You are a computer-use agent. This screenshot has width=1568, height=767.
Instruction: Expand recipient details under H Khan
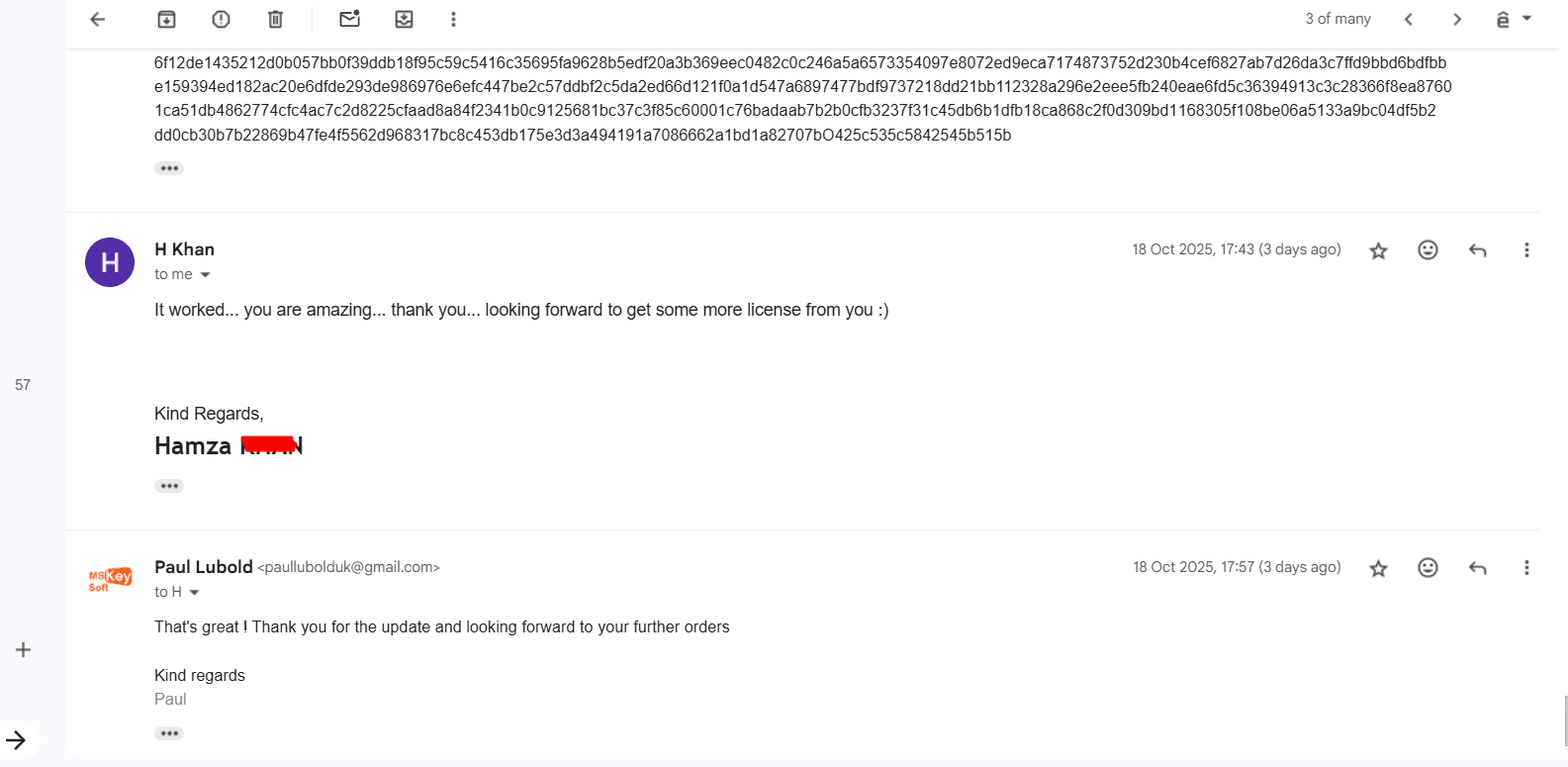pyautogui.click(x=206, y=275)
